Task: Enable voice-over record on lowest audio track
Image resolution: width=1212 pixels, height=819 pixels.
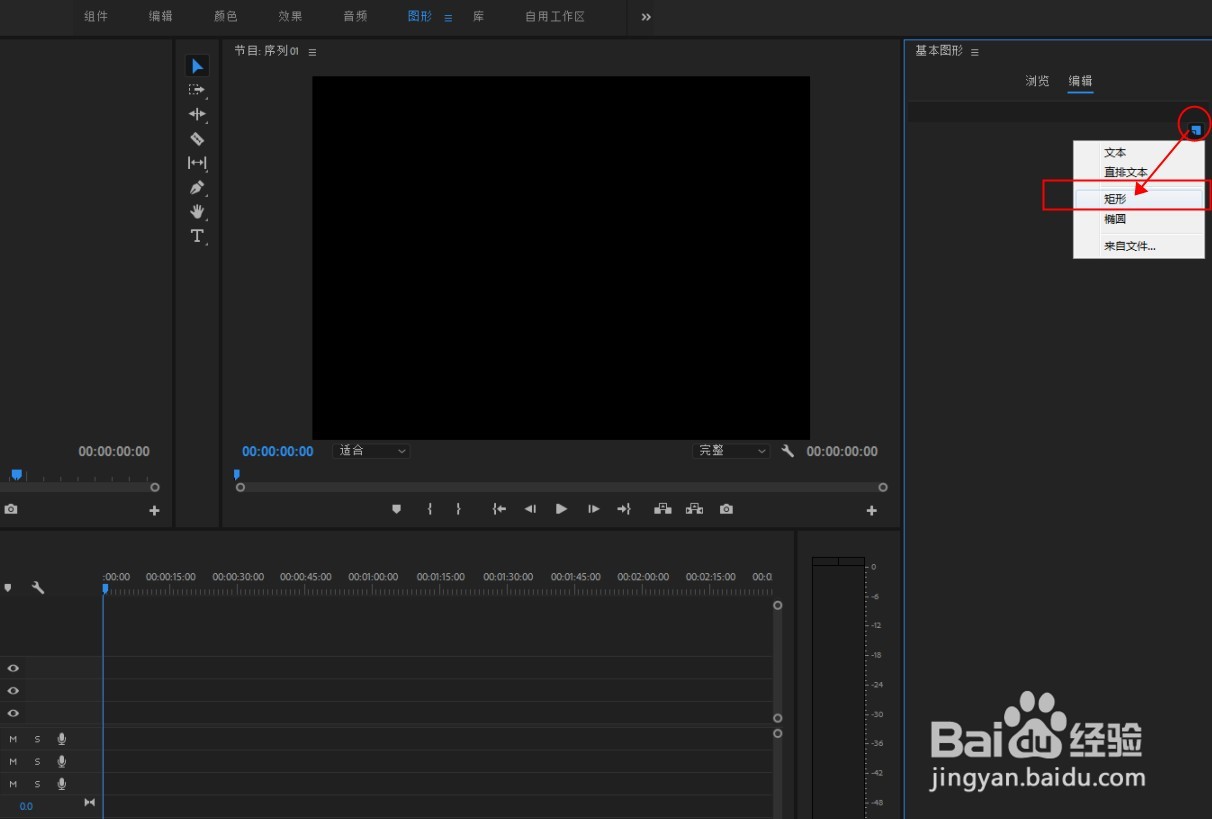Action: [x=62, y=784]
